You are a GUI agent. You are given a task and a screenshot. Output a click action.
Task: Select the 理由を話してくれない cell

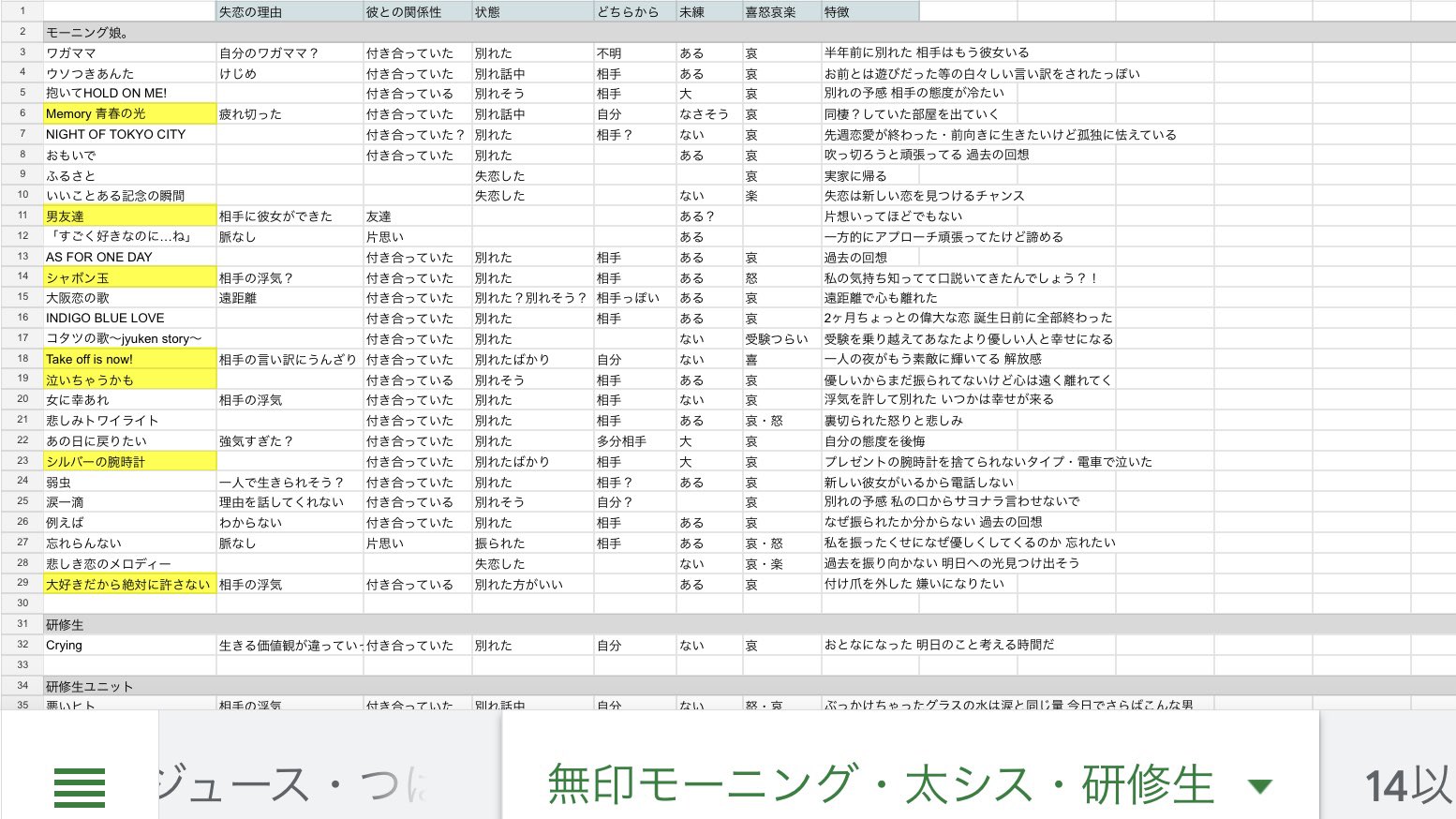point(290,502)
